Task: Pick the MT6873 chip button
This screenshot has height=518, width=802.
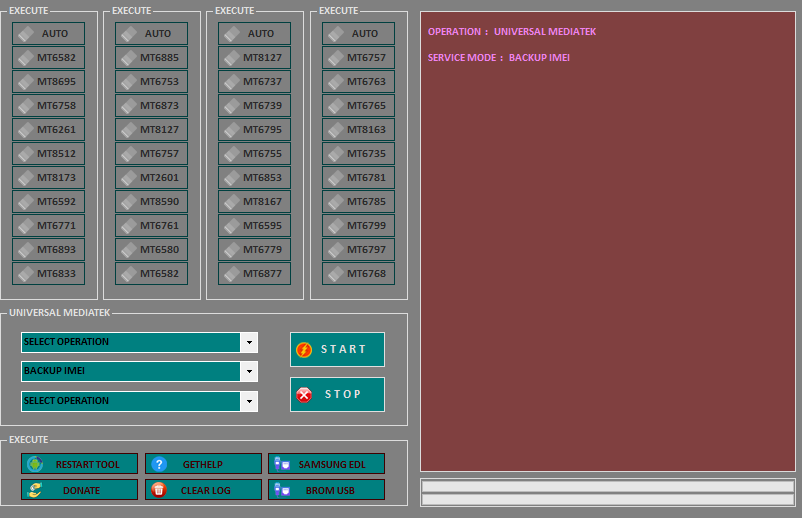Action: click(151, 105)
